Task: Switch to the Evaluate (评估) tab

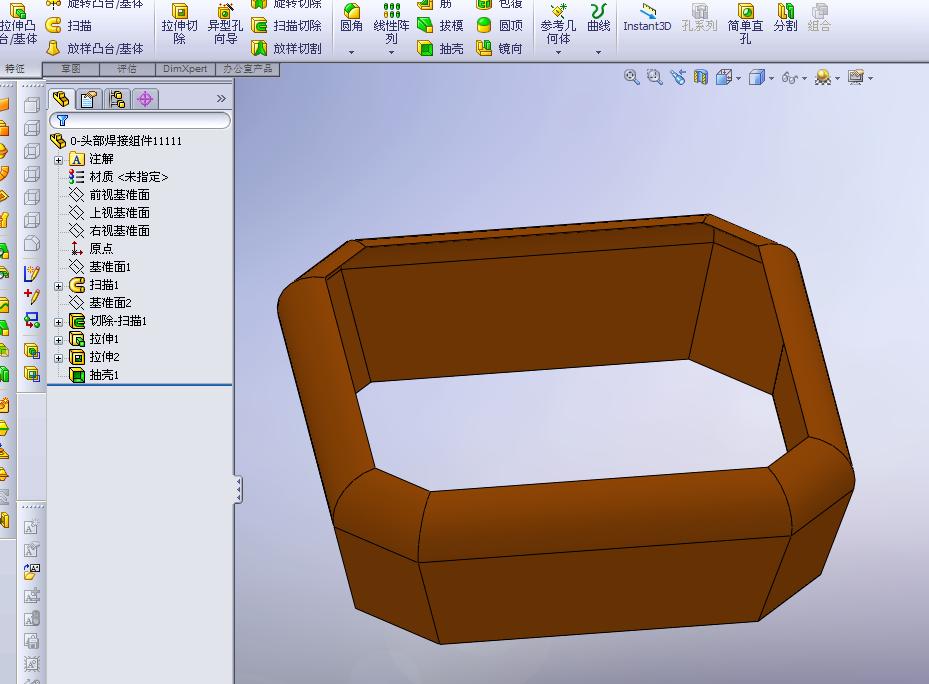Action: coord(127,69)
